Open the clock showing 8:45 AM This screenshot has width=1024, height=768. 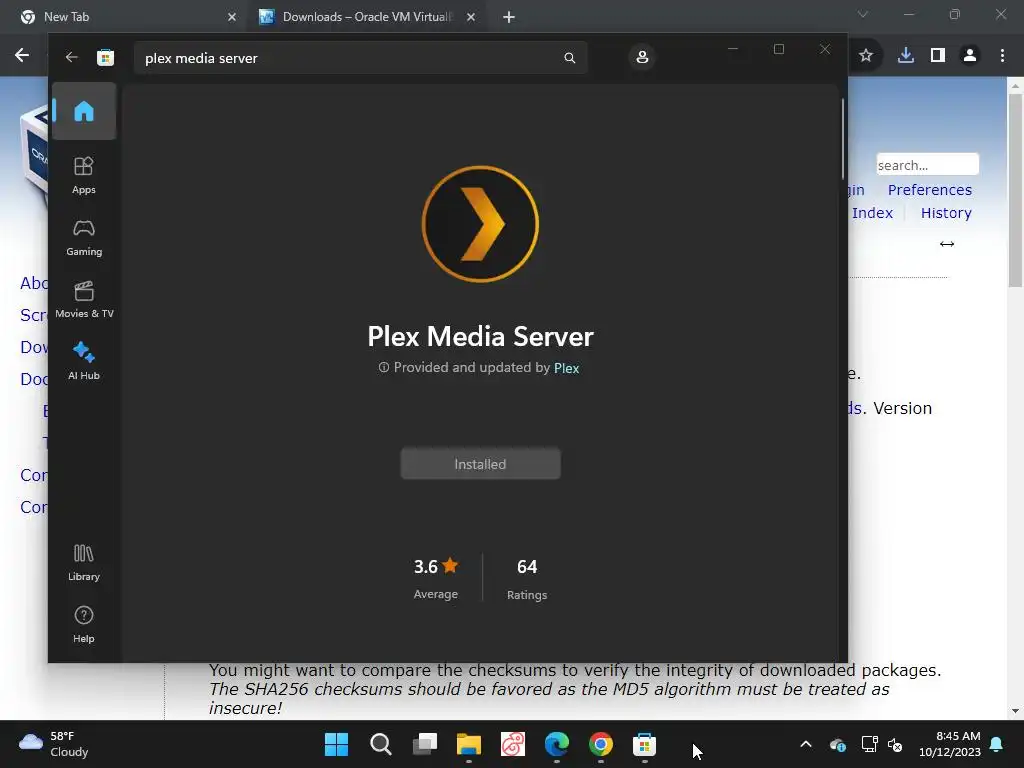(x=950, y=744)
